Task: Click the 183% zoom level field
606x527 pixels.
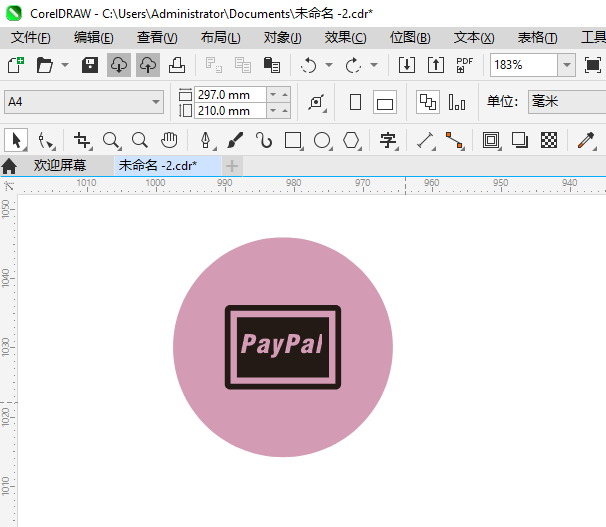Action: [x=524, y=65]
